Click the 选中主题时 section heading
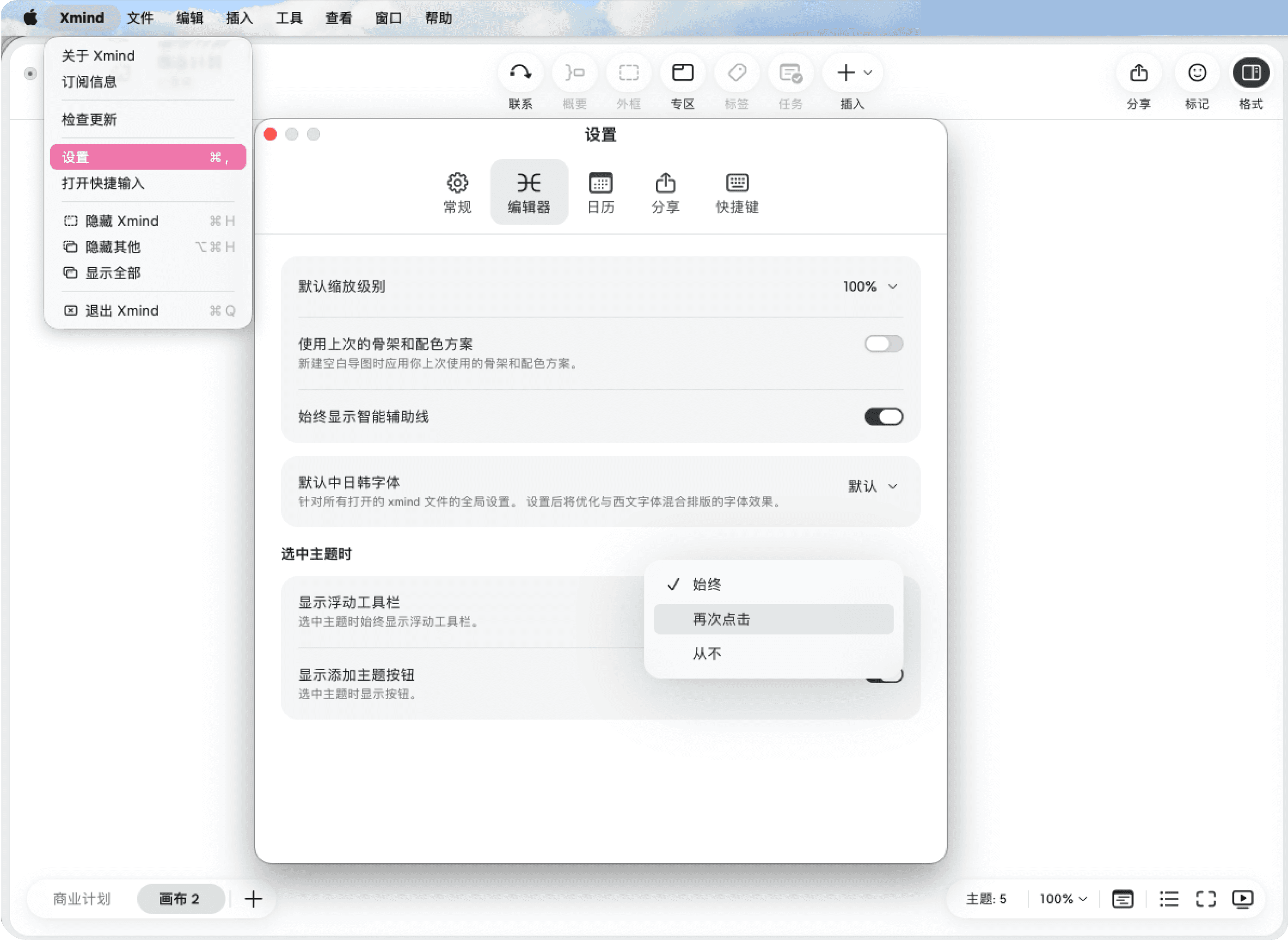1288x940 pixels. pyautogui.click(x=316, y=554)
